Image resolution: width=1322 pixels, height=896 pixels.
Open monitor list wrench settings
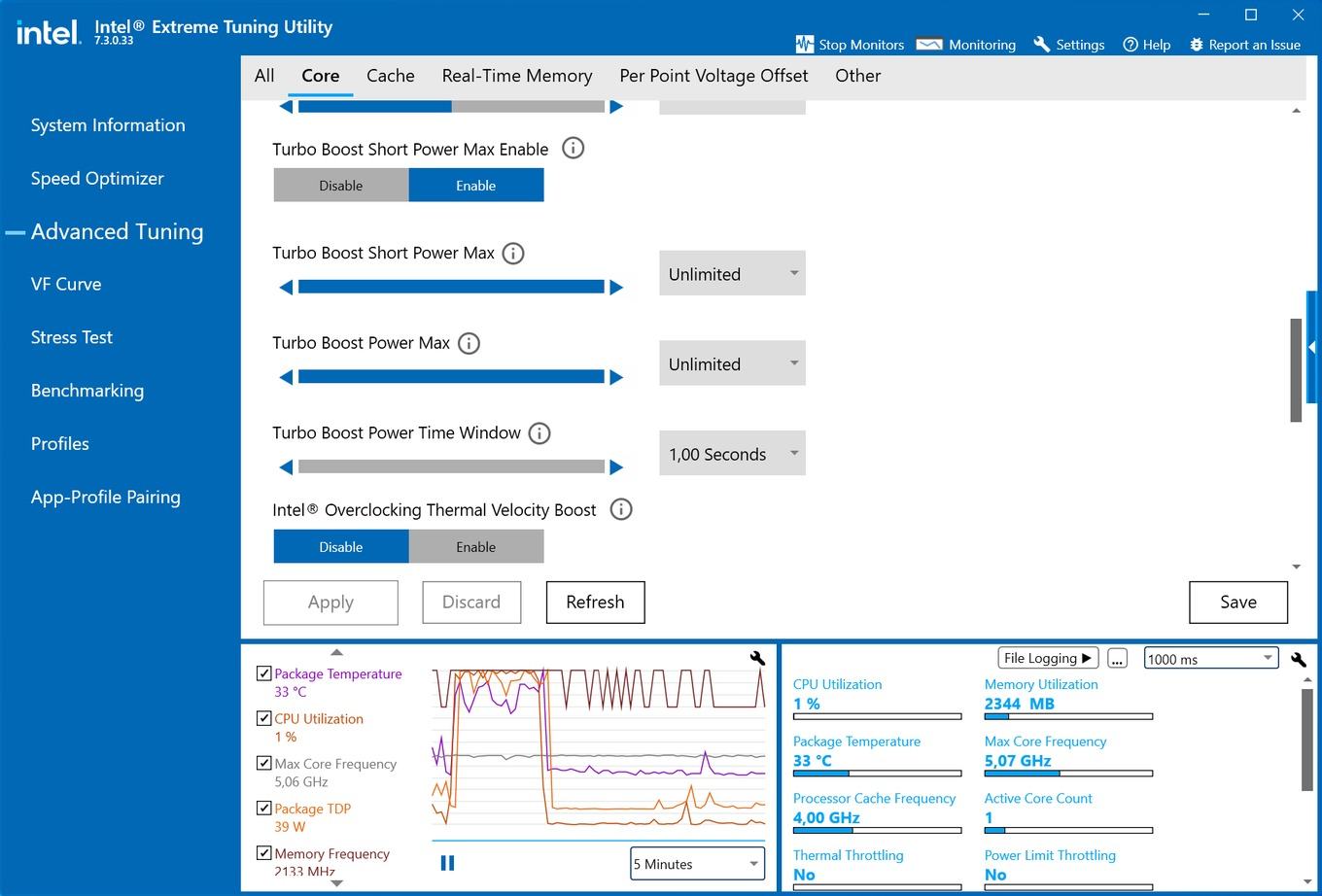coord(1298,659)
